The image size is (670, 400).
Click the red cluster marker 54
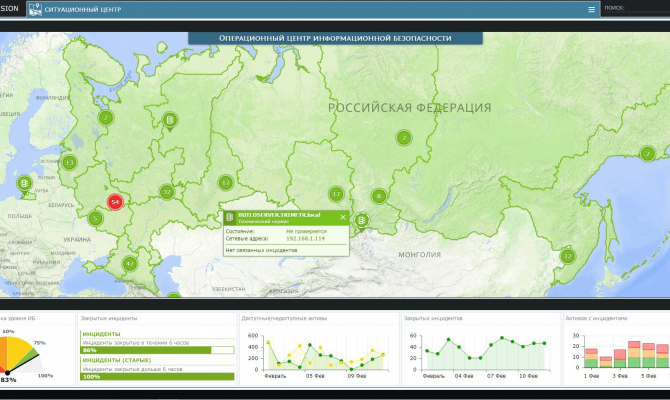point(115,201)
